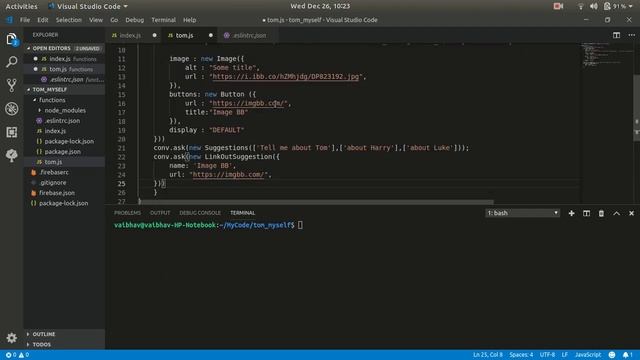Screen dimensions: 640x360
Task: Click the editor horizontal scrollbar
Action: tap(316, 202)
